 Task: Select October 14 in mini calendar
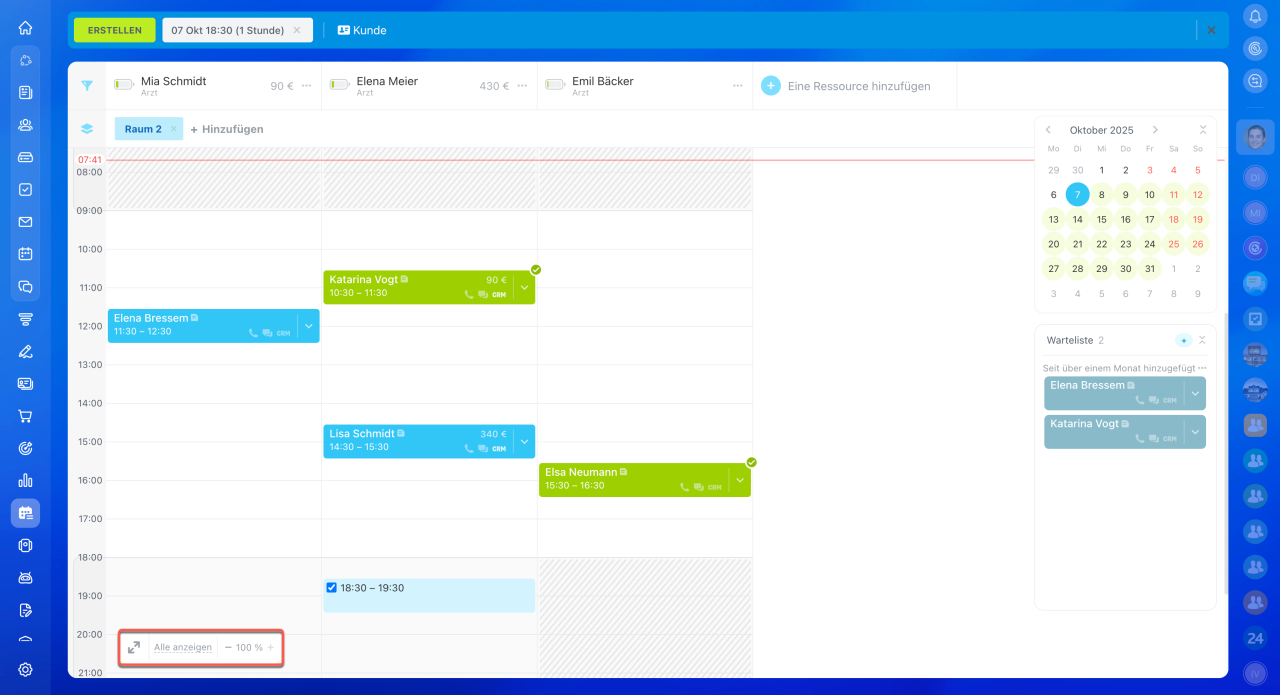pos(1077,219)
